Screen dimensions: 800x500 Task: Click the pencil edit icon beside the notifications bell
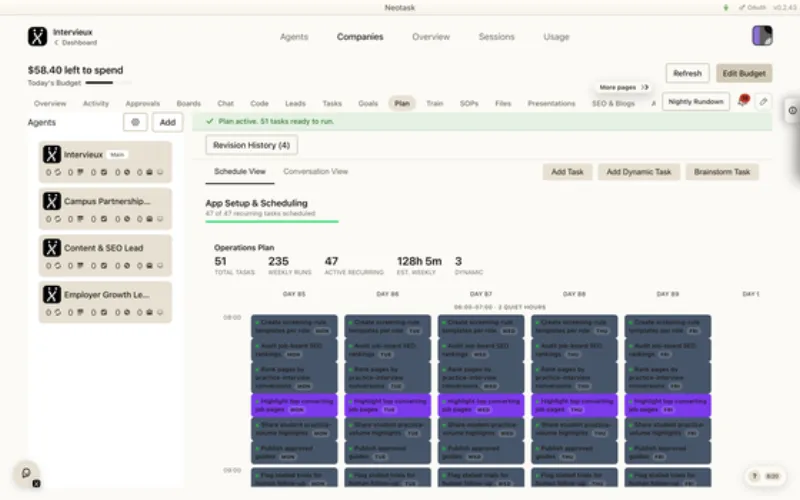[x=763, y=102]
